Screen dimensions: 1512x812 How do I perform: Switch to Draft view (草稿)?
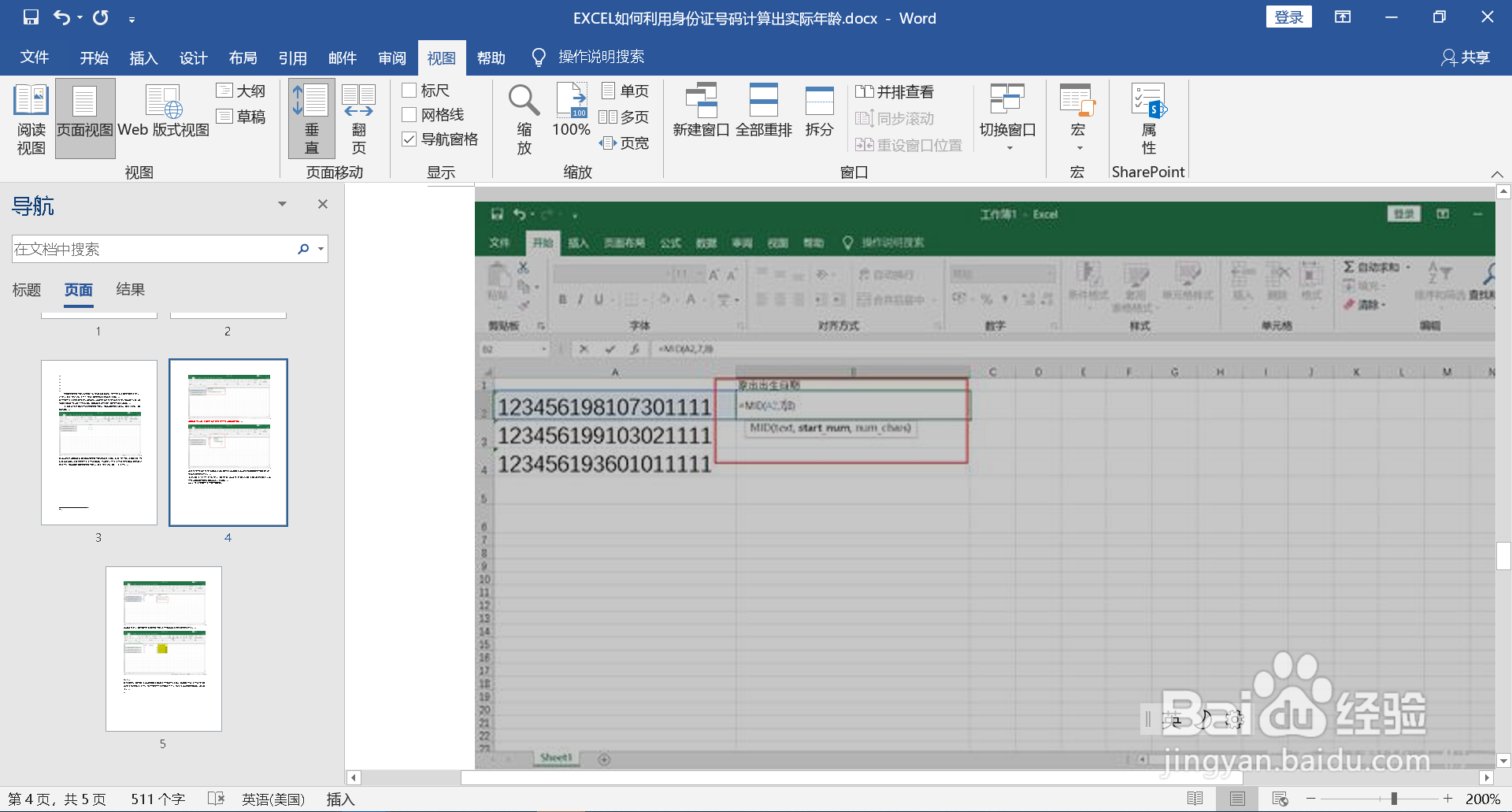pyautogui.click(x=241, y=117)
